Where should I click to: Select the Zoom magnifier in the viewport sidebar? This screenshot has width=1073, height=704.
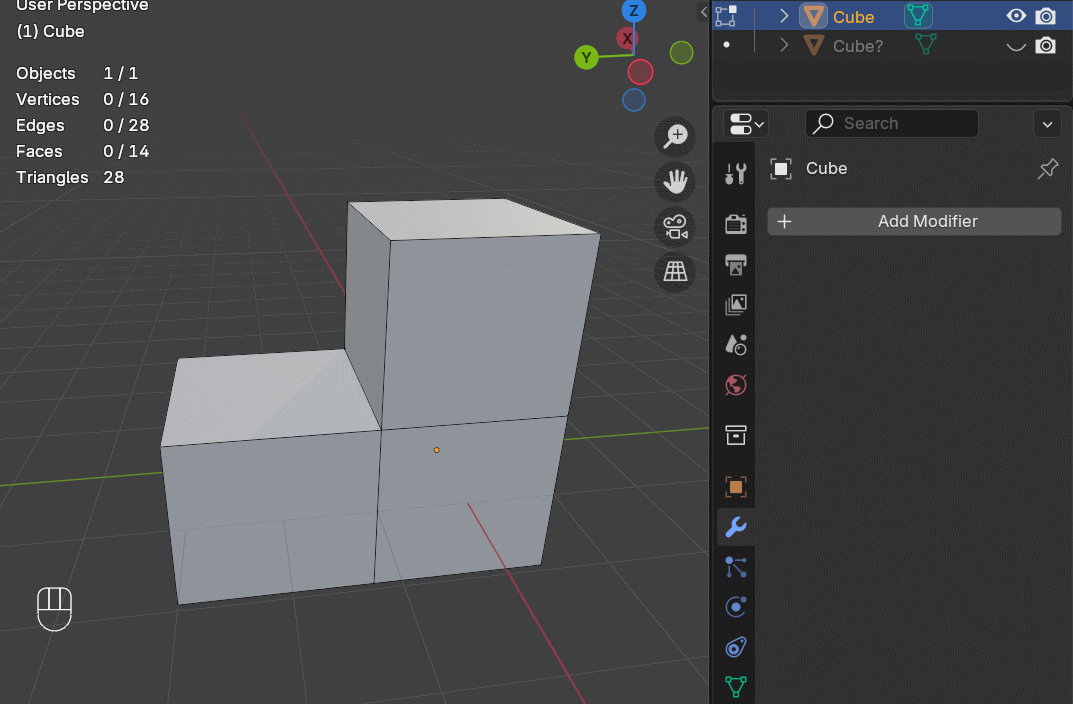click(x=675, y=136)
